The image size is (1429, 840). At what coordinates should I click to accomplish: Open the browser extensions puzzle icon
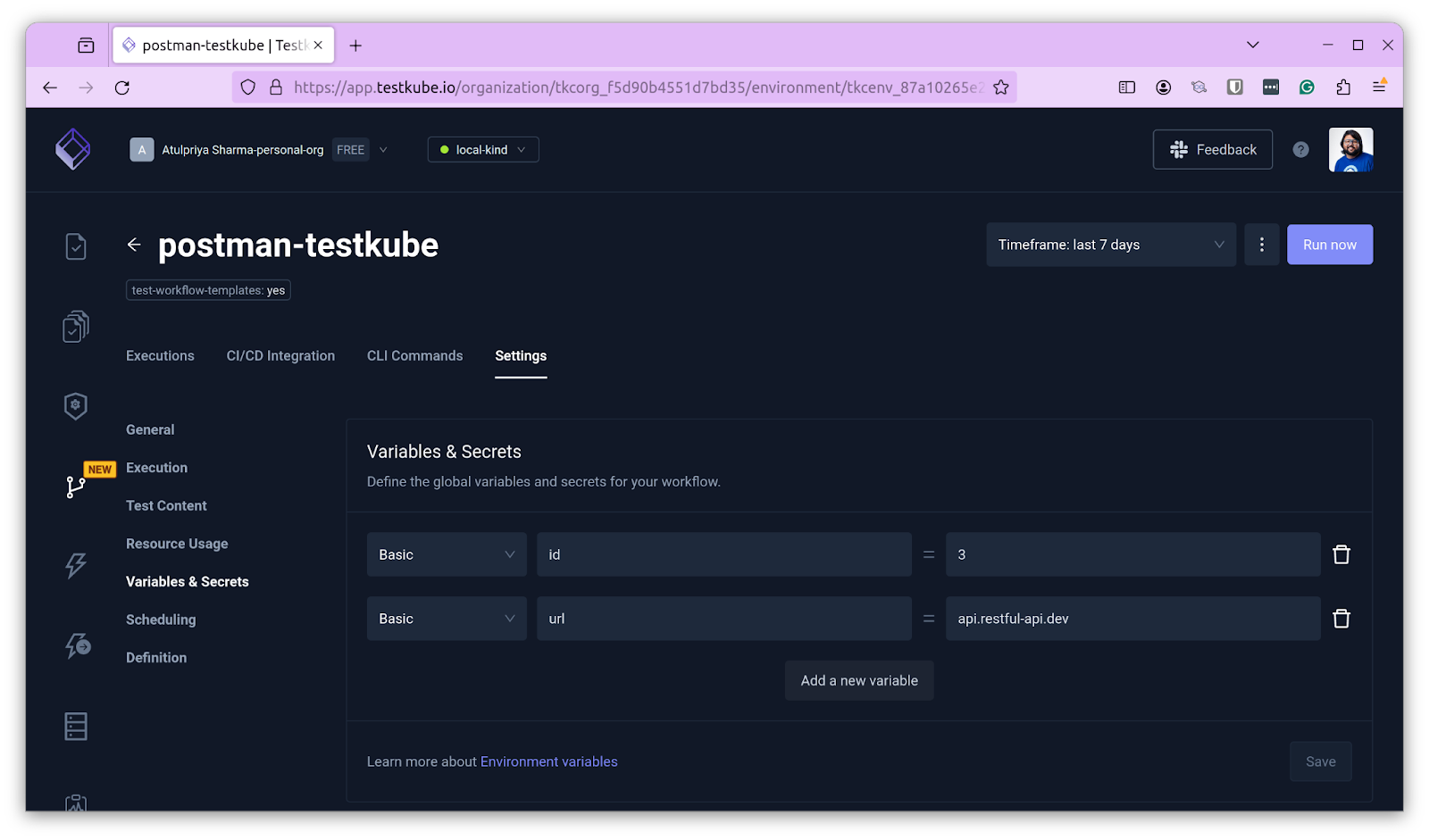coord(1343,87)
